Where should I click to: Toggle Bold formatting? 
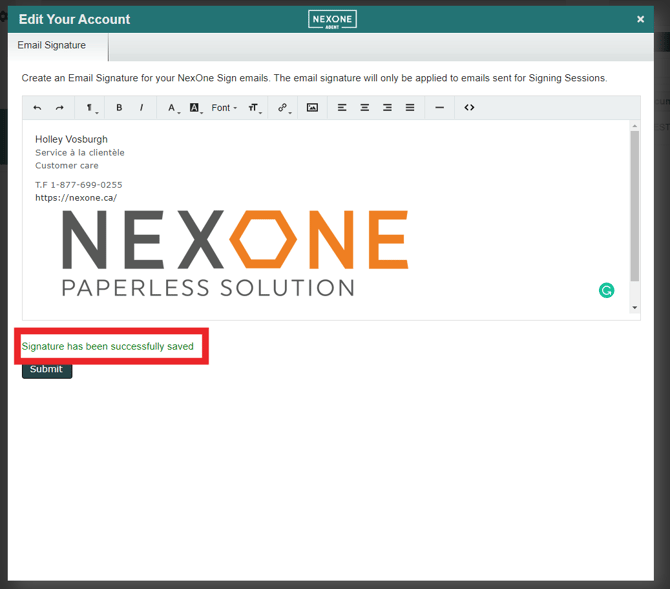tap(119, 108)
